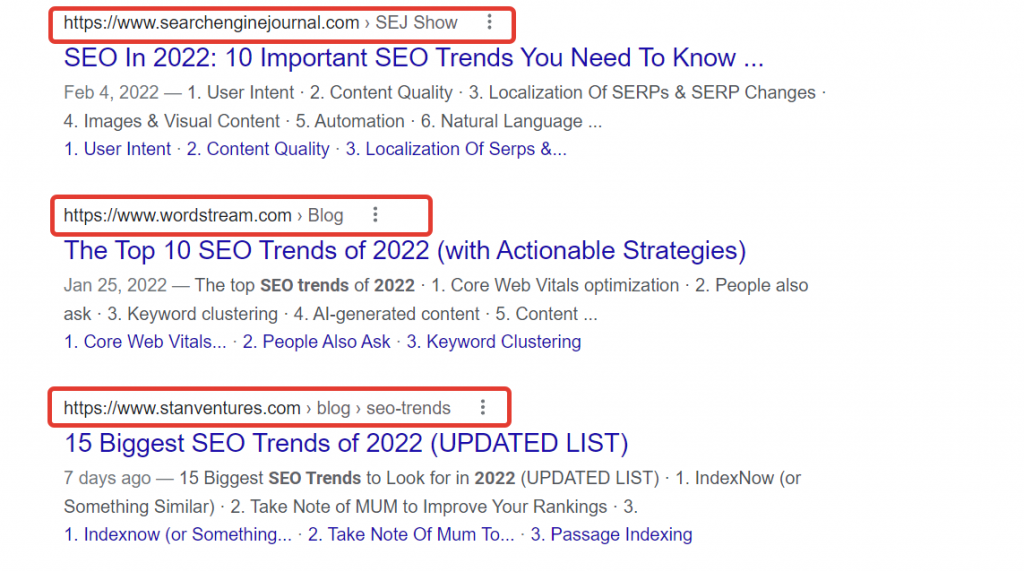Click the 'Feb 4, 2022' snippet text

point(111,93)
